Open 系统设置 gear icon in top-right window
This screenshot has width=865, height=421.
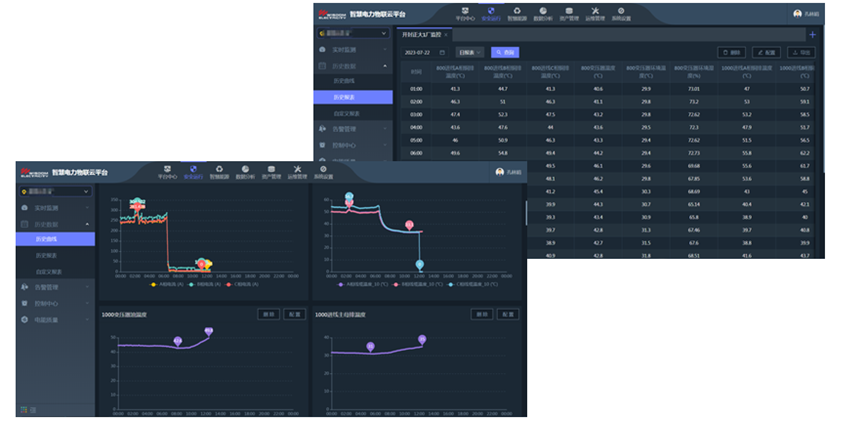(620, 14)
